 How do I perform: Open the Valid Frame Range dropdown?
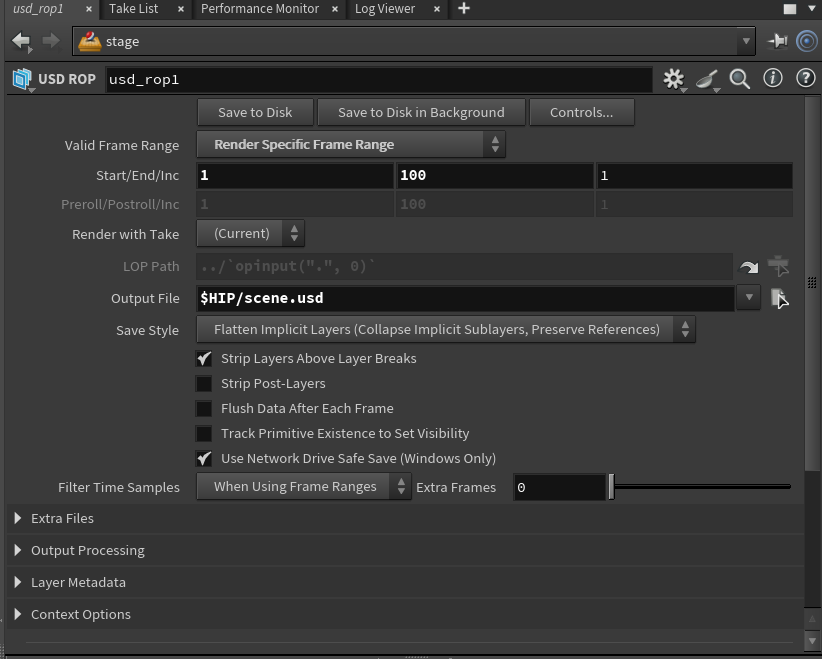[350, 145]
